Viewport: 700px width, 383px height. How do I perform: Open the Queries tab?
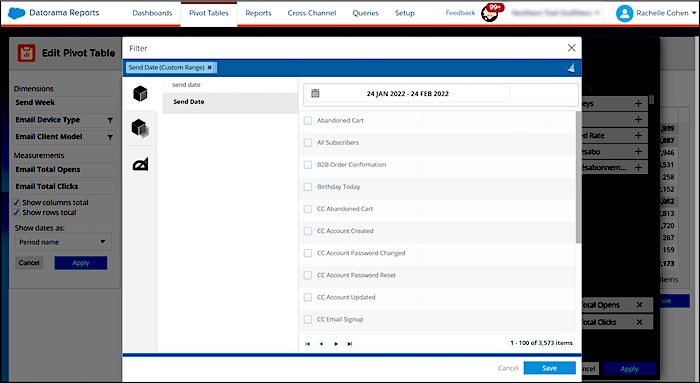coord(365,13)
